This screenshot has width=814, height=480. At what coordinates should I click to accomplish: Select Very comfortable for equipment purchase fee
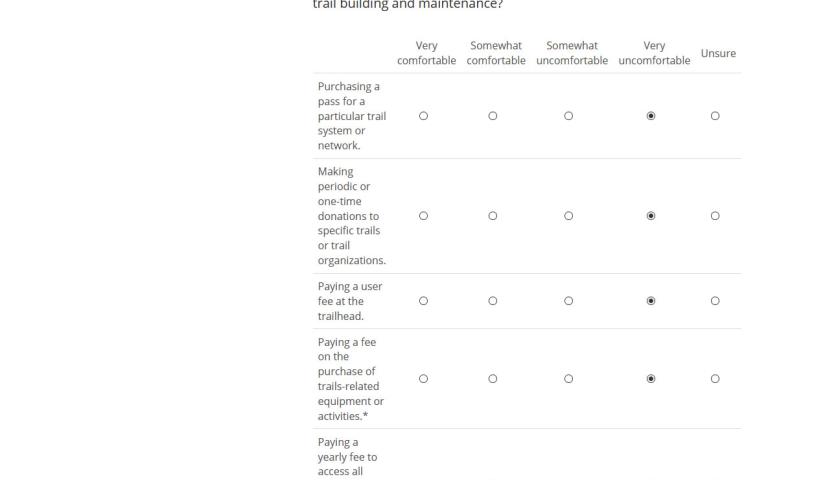(x=423, y=379)
